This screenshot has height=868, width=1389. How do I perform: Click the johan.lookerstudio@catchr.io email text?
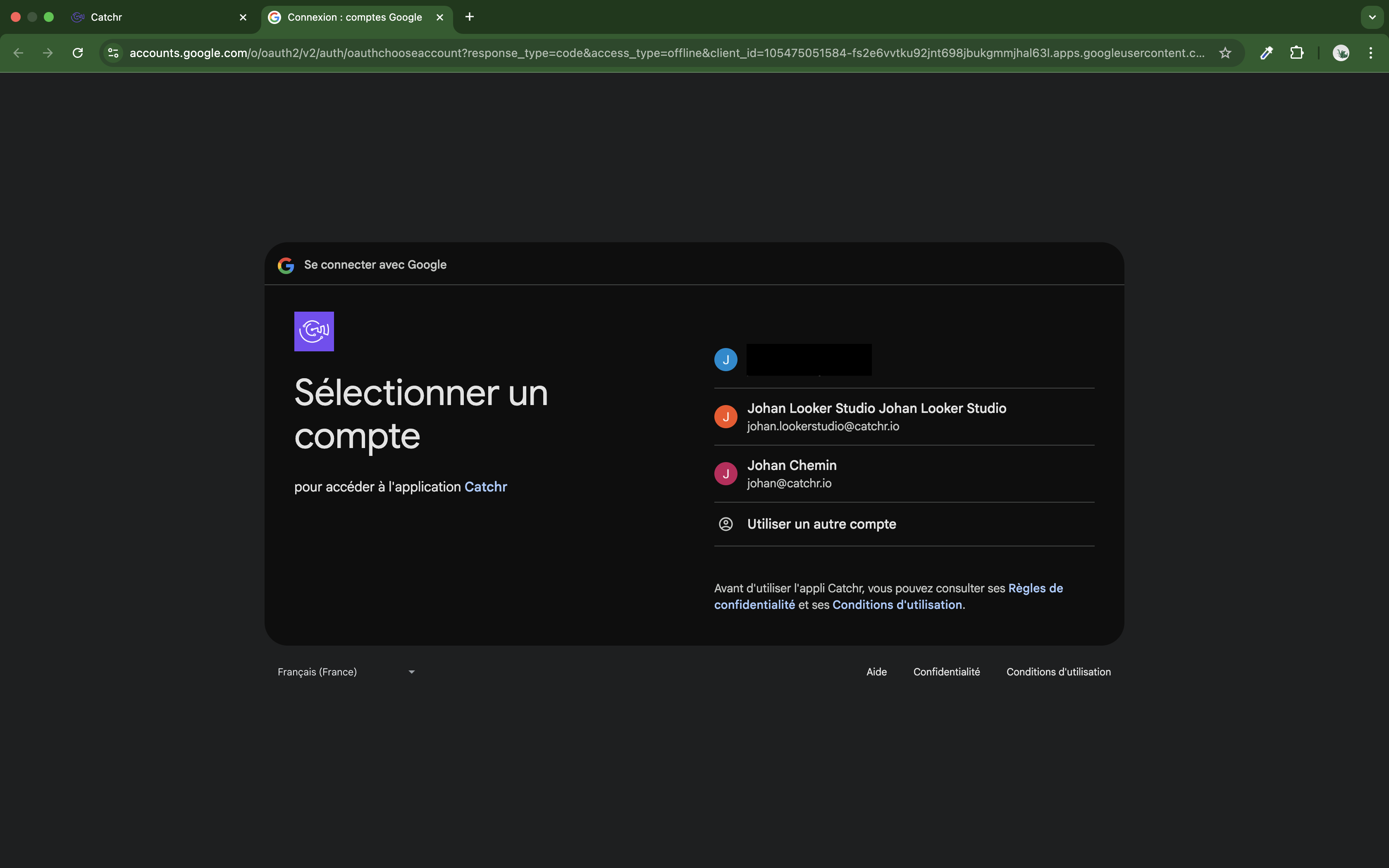(823, 427)
